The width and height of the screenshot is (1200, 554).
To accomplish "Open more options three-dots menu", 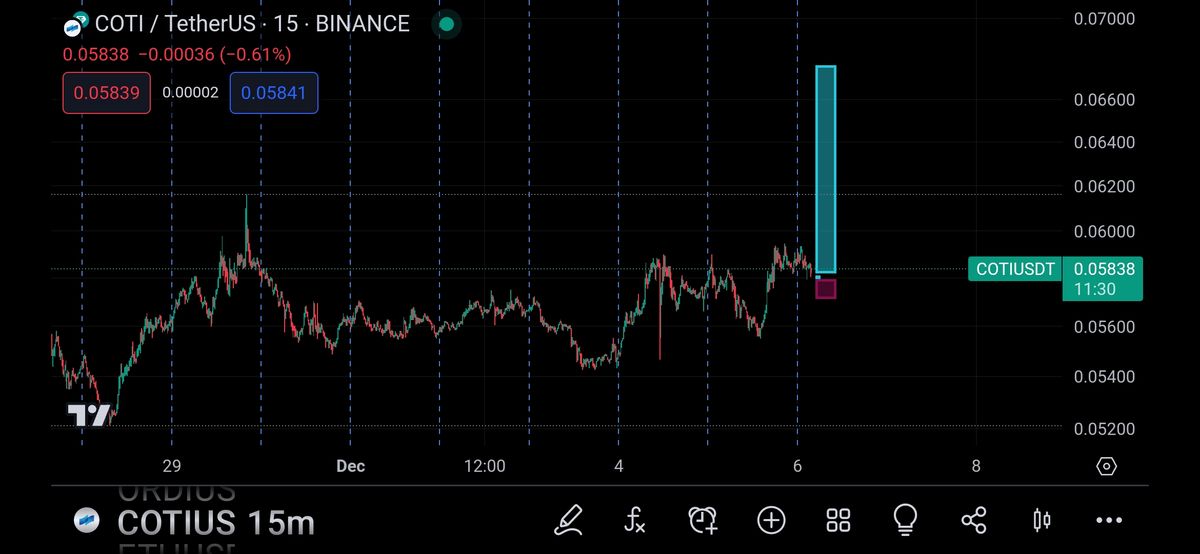I will click(1109, 520).
